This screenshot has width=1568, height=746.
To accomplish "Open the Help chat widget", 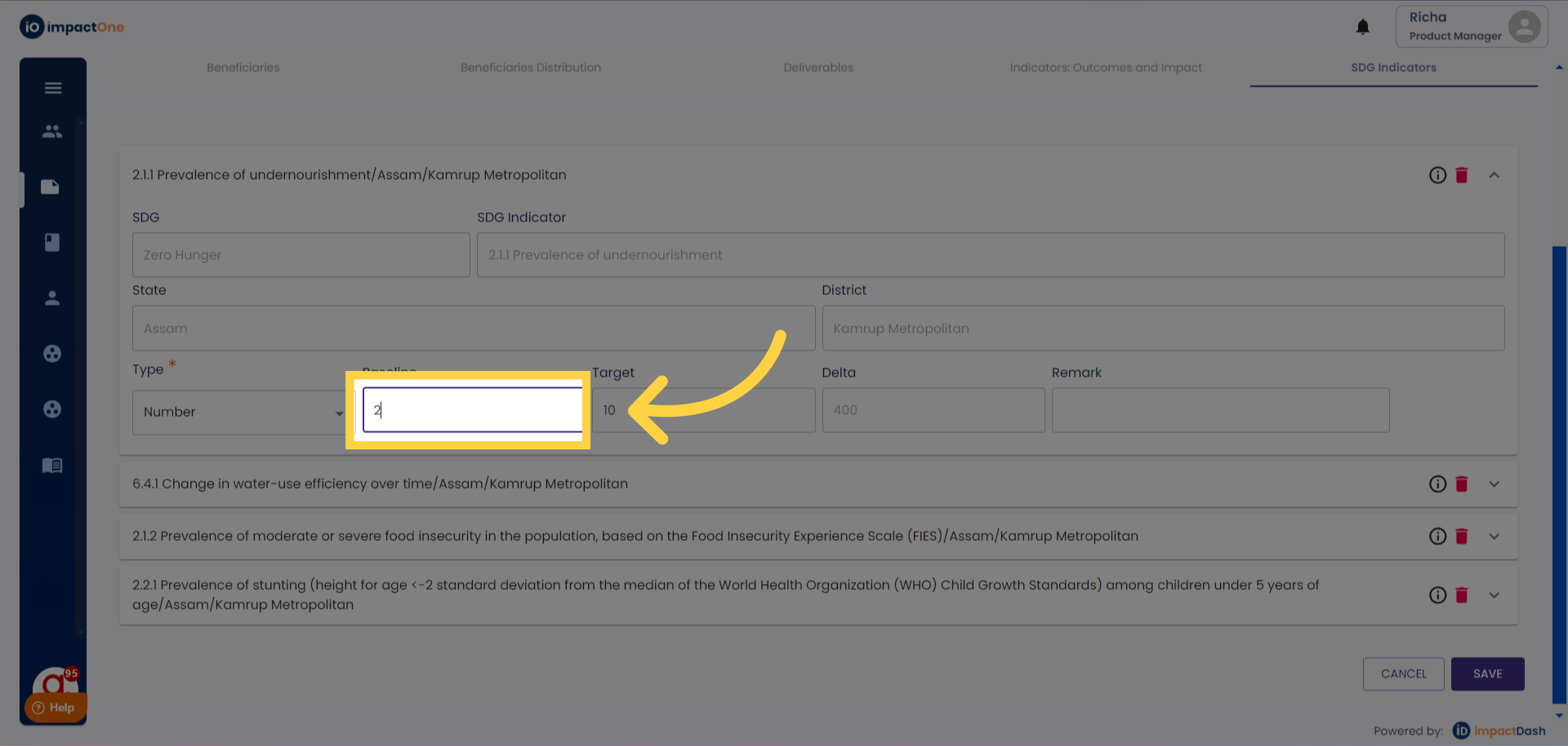I will (x=55, y=707).
